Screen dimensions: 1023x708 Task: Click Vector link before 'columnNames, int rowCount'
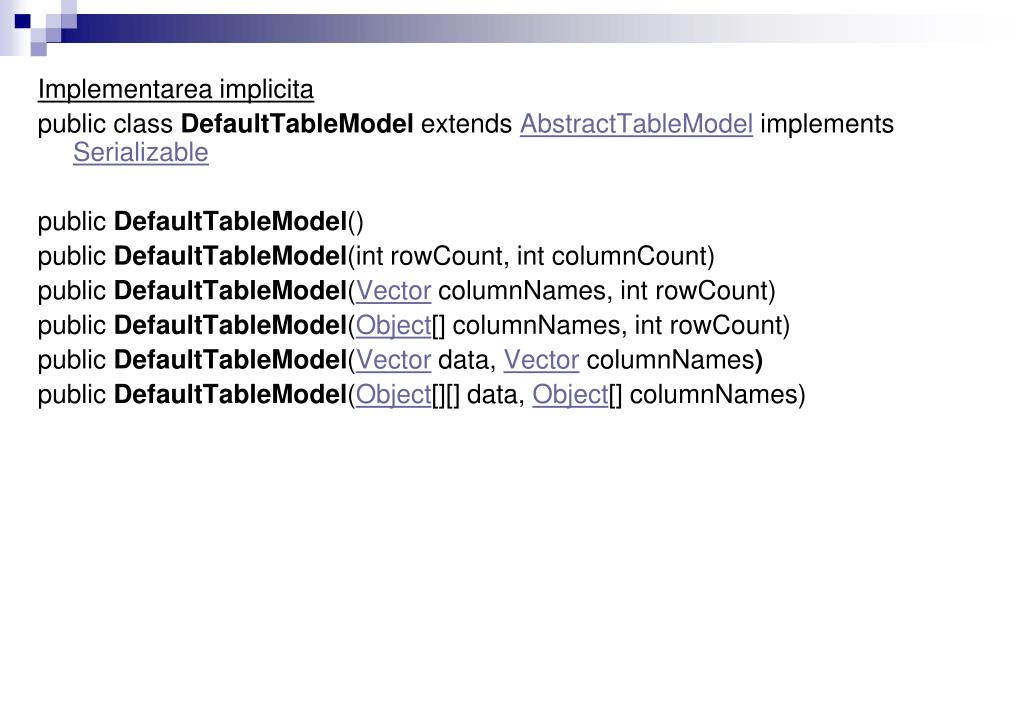click(393, 291)
